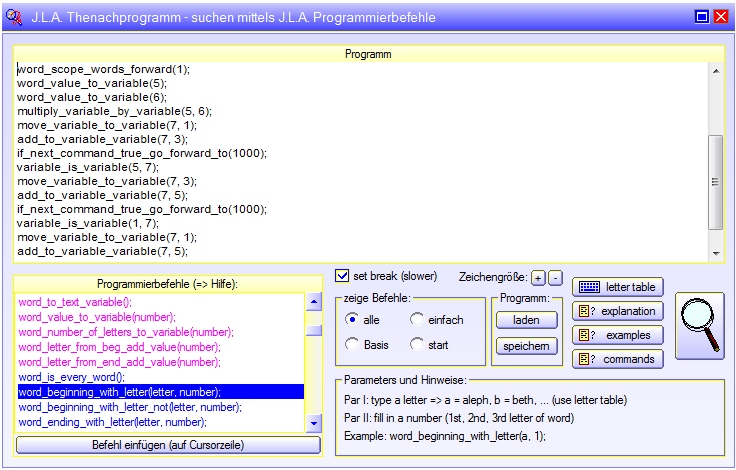This screenshot has height=470, width=736.
Task: Select 'word_is_every_word();' command
Action: tap(161, 377)
